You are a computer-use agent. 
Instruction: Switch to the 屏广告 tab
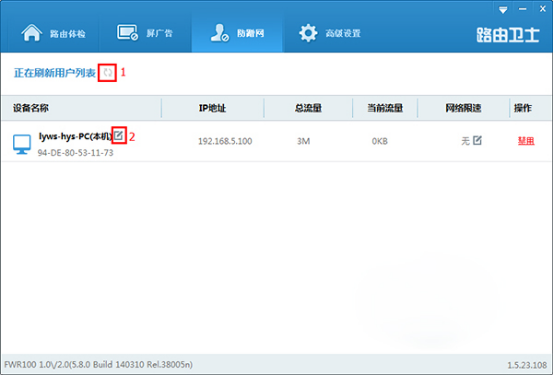pos(145,34)
